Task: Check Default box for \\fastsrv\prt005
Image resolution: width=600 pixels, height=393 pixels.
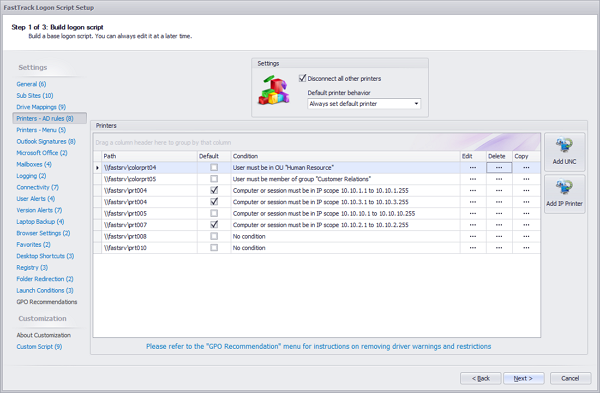Action: [214, 214]
